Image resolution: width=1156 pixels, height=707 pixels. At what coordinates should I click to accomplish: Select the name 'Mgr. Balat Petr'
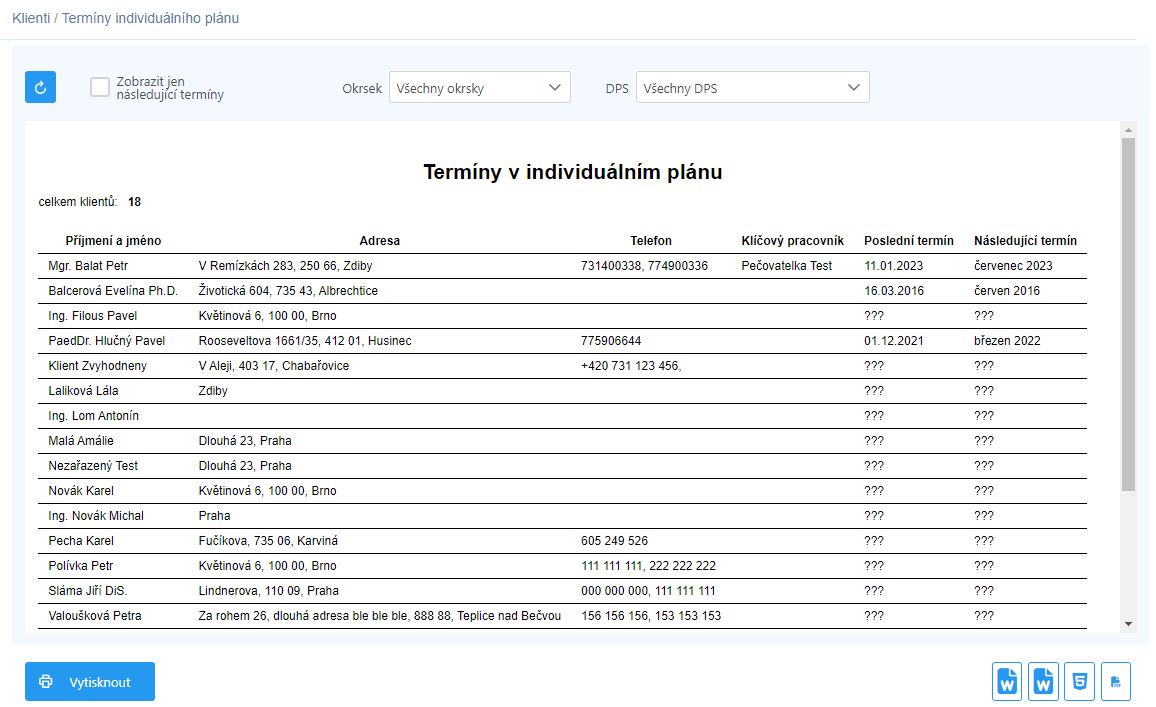88,265
